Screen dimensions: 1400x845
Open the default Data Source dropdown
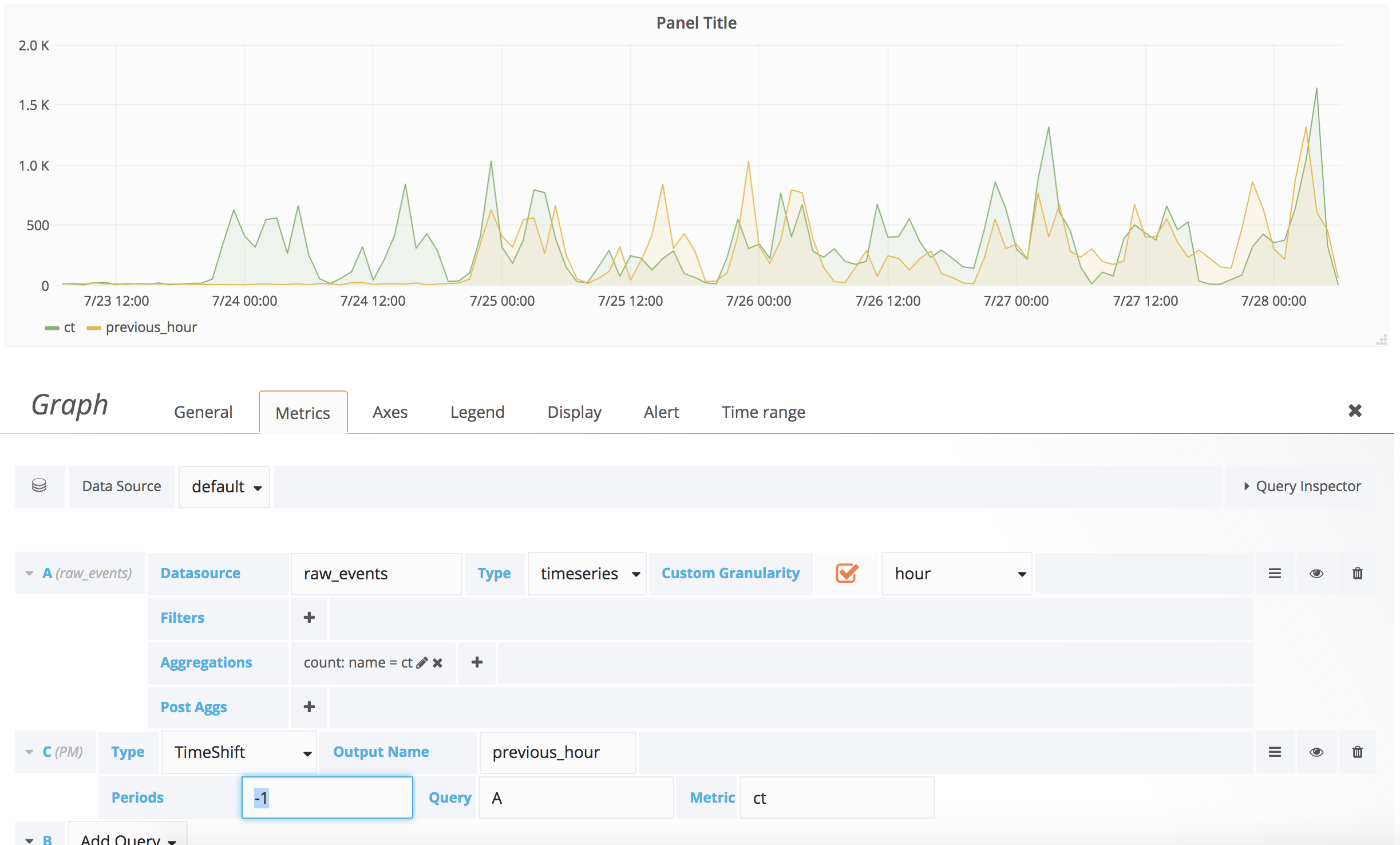pos(224,487)
